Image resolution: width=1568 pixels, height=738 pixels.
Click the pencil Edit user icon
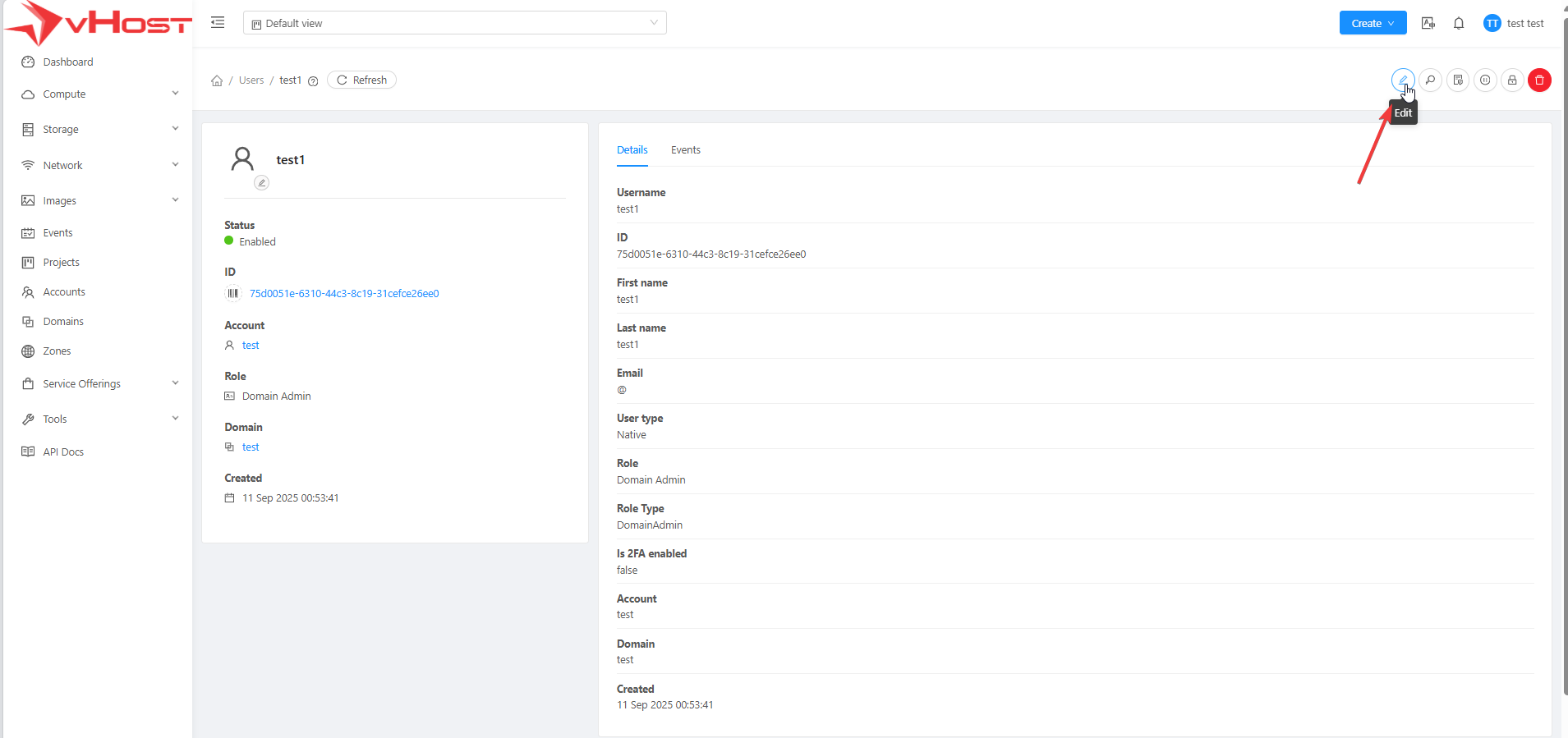tap(1403, 80)
